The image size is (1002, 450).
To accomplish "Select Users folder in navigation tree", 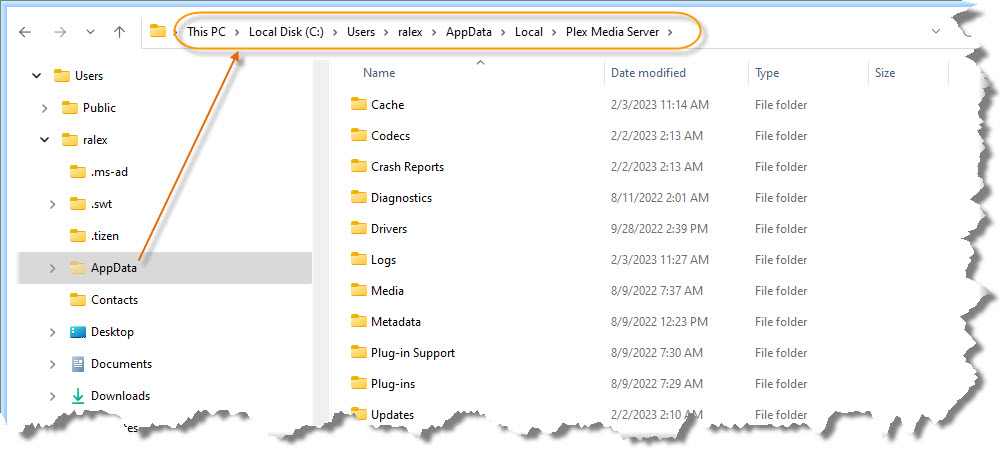I will coord(89,76).
